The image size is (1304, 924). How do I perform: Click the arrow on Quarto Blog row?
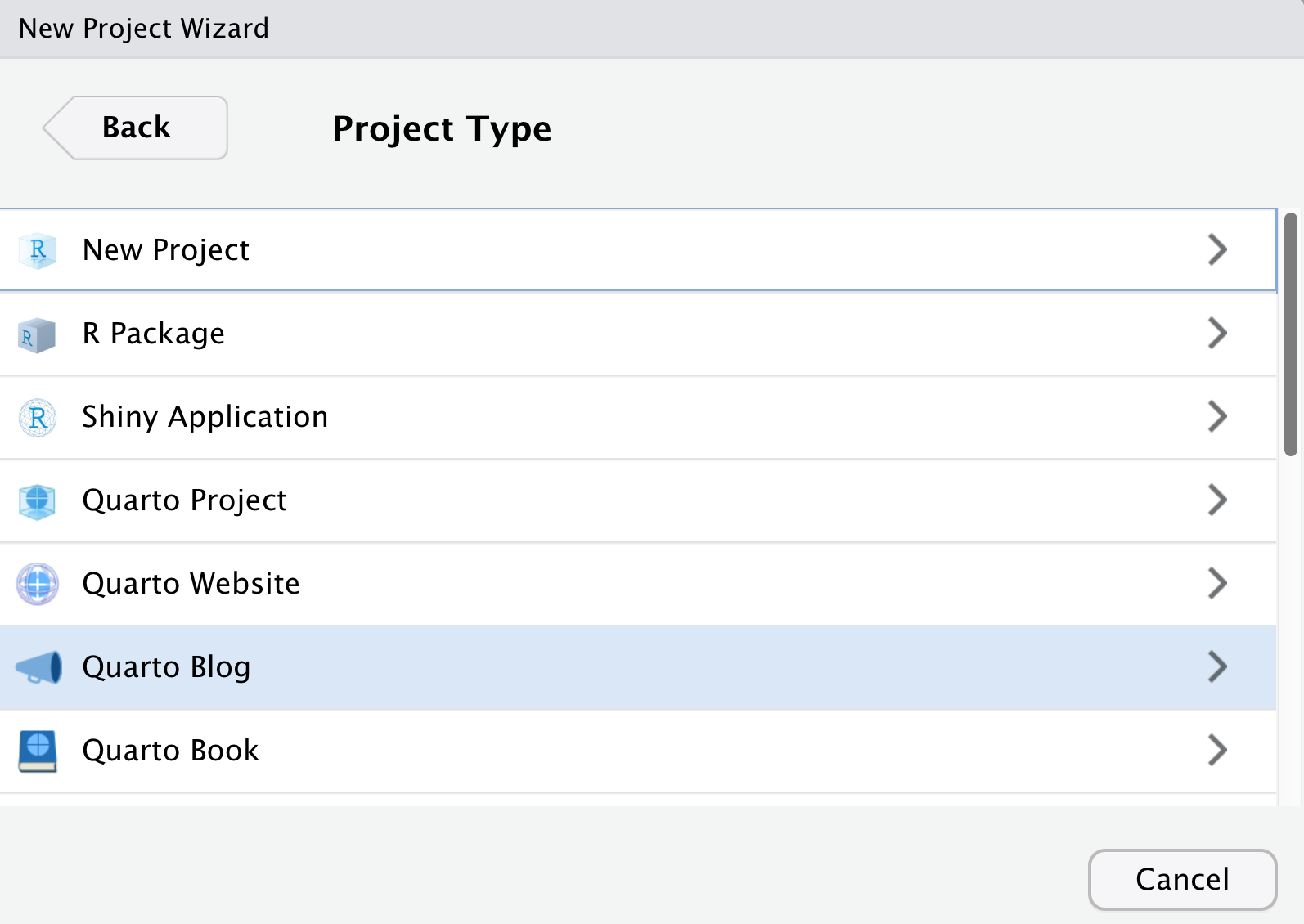pyautogui.click(x=1217, y=667)
